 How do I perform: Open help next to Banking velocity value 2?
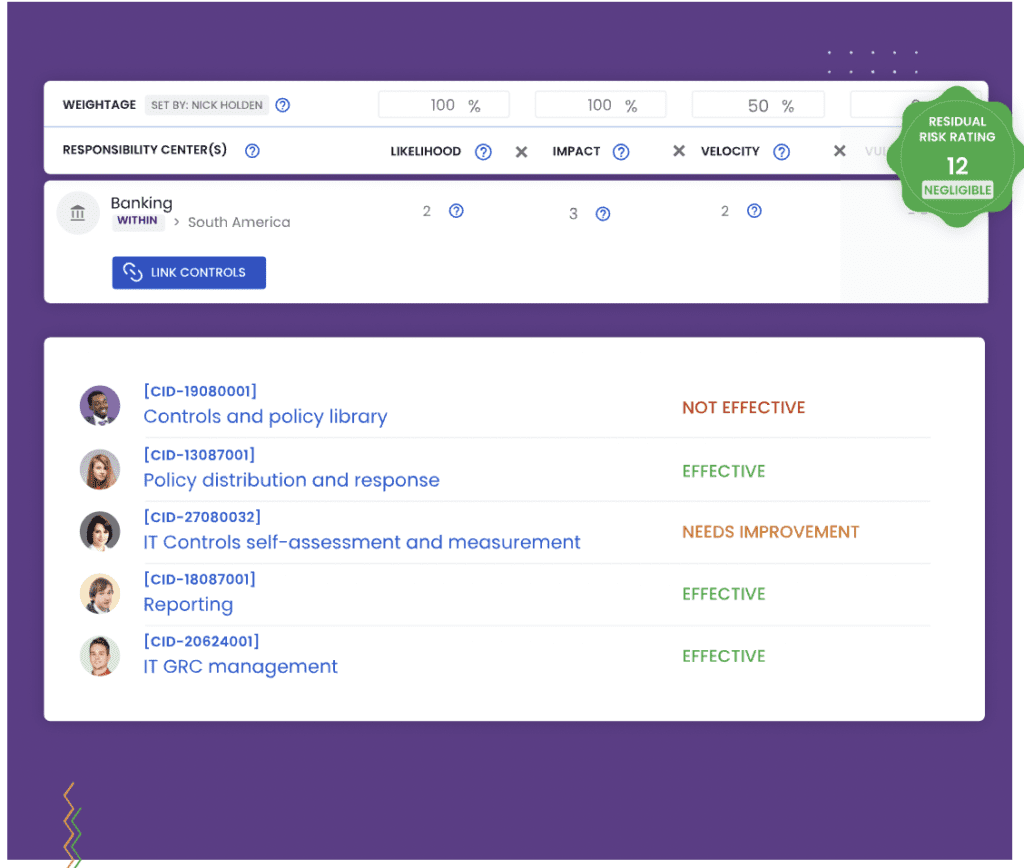(754, 211)
